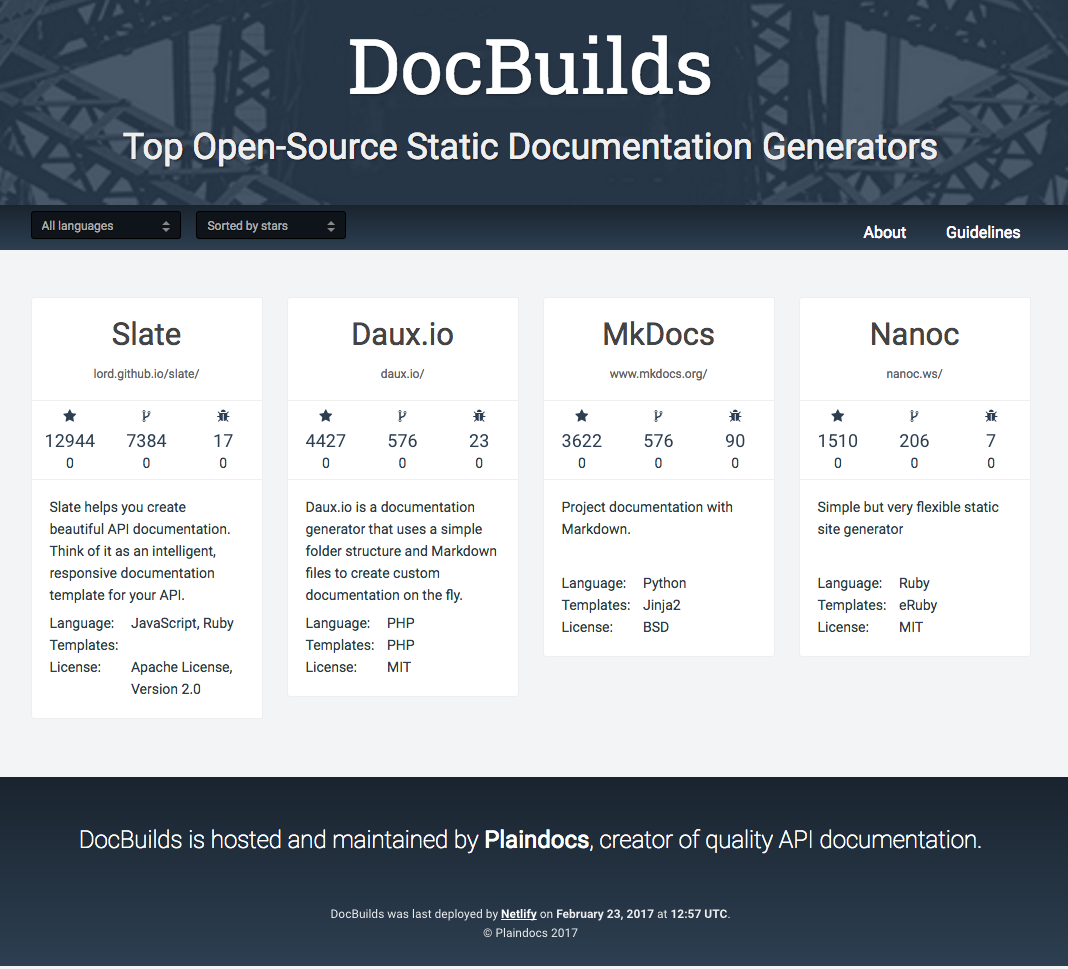The width and height of the screenshot is (1068, 969).
Task: Click the bug issues icon on MkDocs card
Action: (735, 415)
